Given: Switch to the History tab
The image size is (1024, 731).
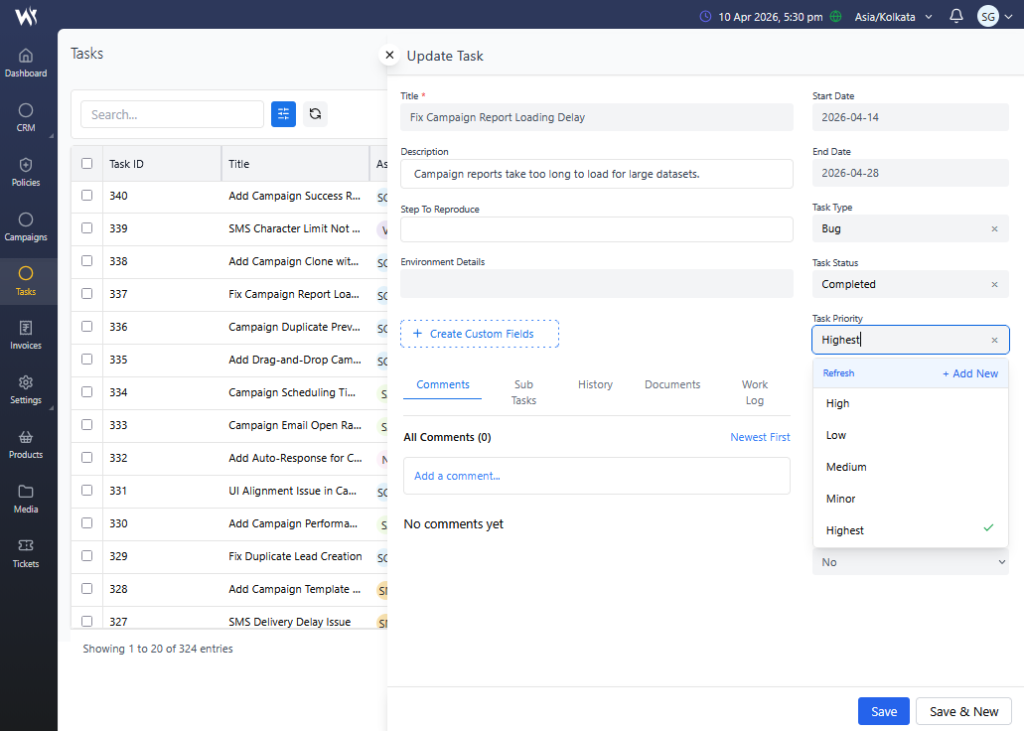Looking at the screenshot, I should [595, 385].
